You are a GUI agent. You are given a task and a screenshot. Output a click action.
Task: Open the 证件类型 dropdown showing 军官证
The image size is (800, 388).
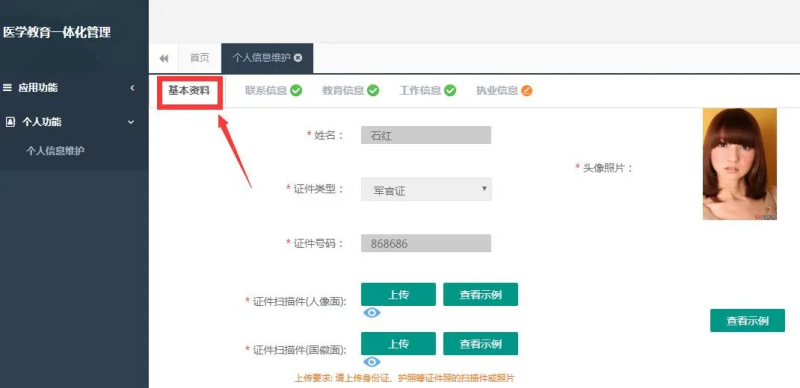click(427, 189)
